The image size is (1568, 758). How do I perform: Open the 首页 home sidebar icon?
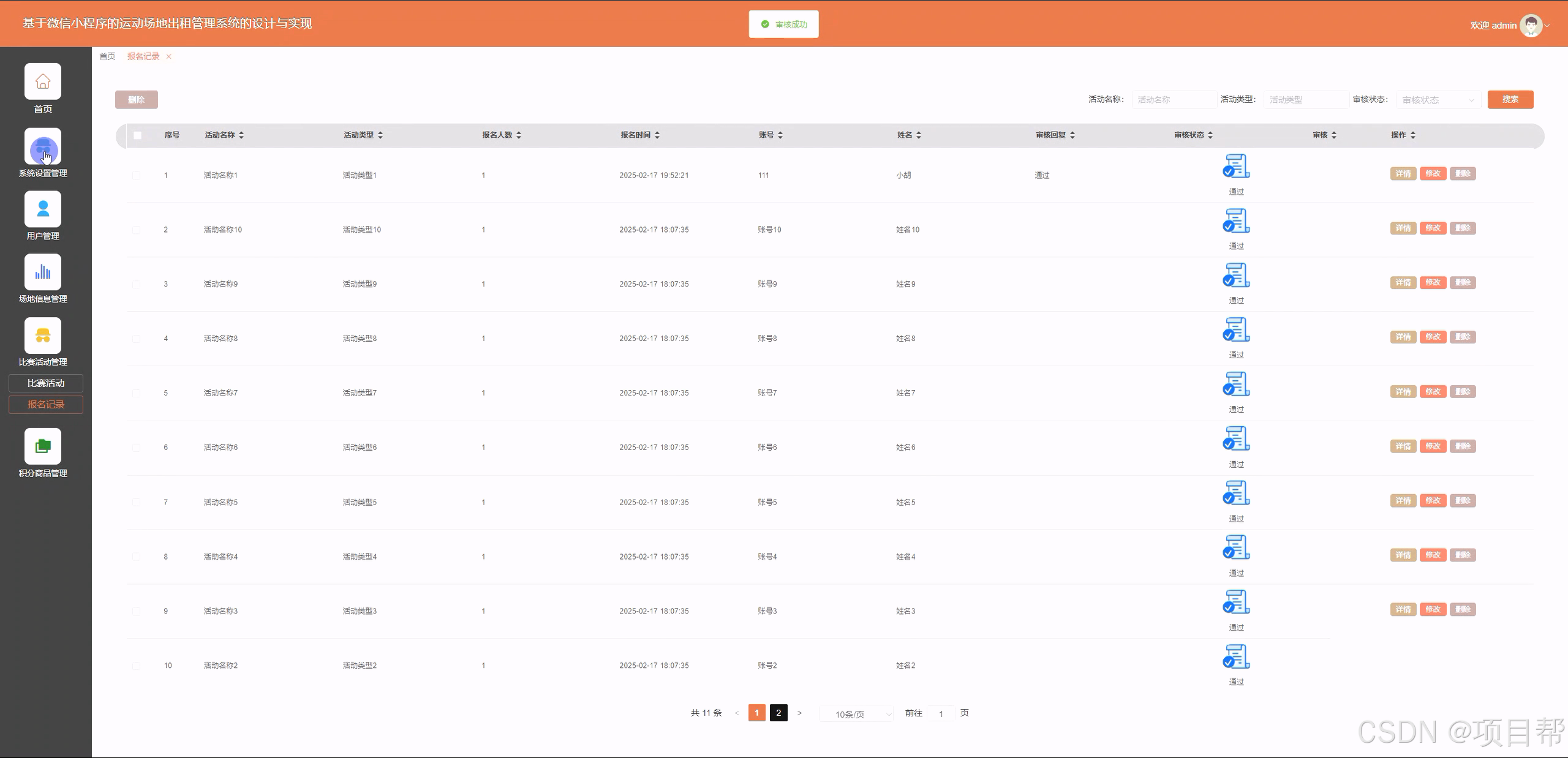coord(43,81)
